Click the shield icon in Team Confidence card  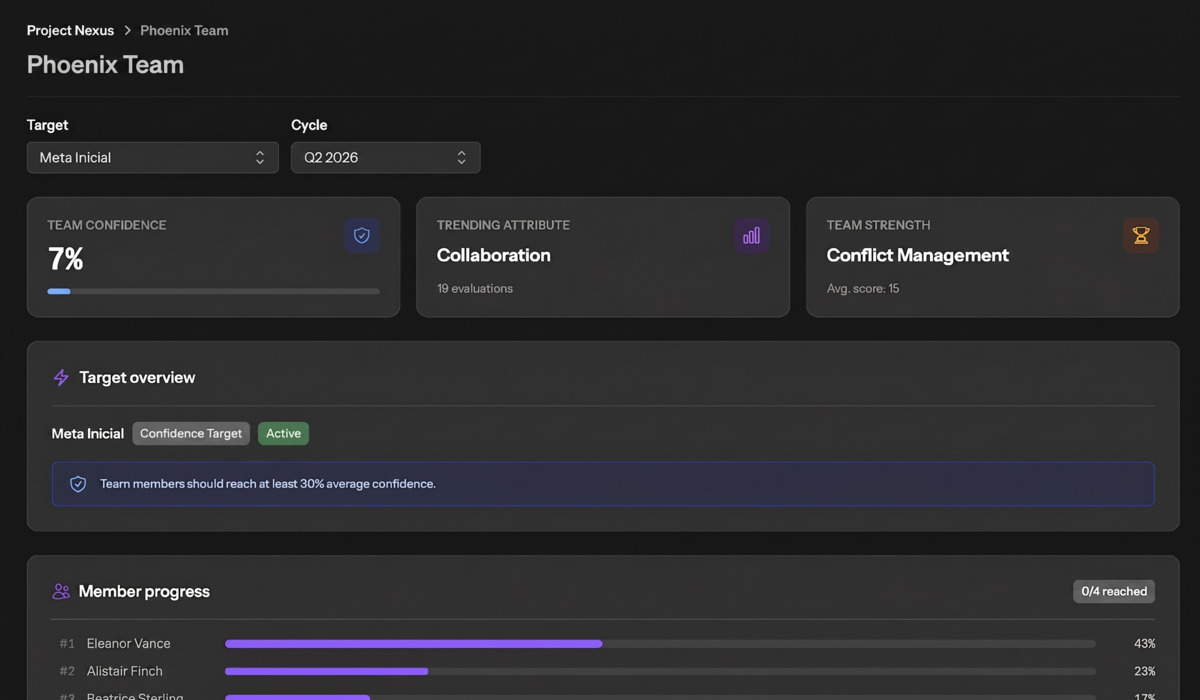click(x=362, y=236)
